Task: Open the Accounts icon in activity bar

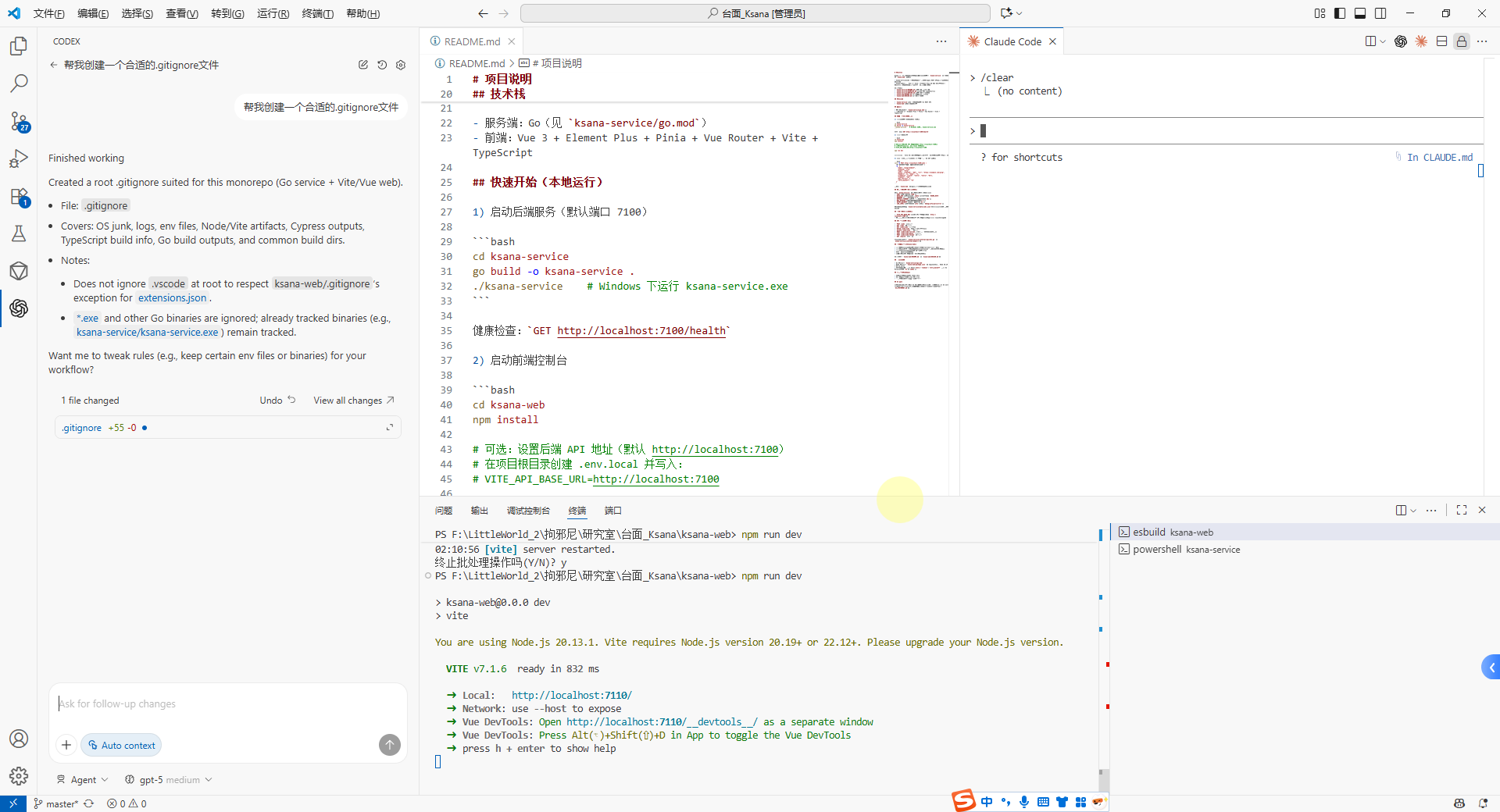Action: tap(19, 739)
